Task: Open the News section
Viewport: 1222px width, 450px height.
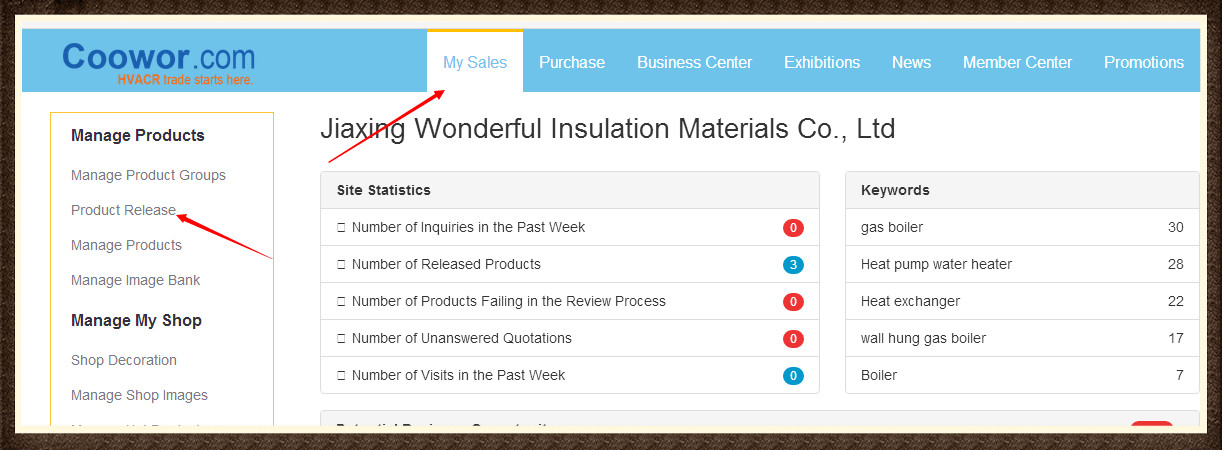Action: (911, 62)
